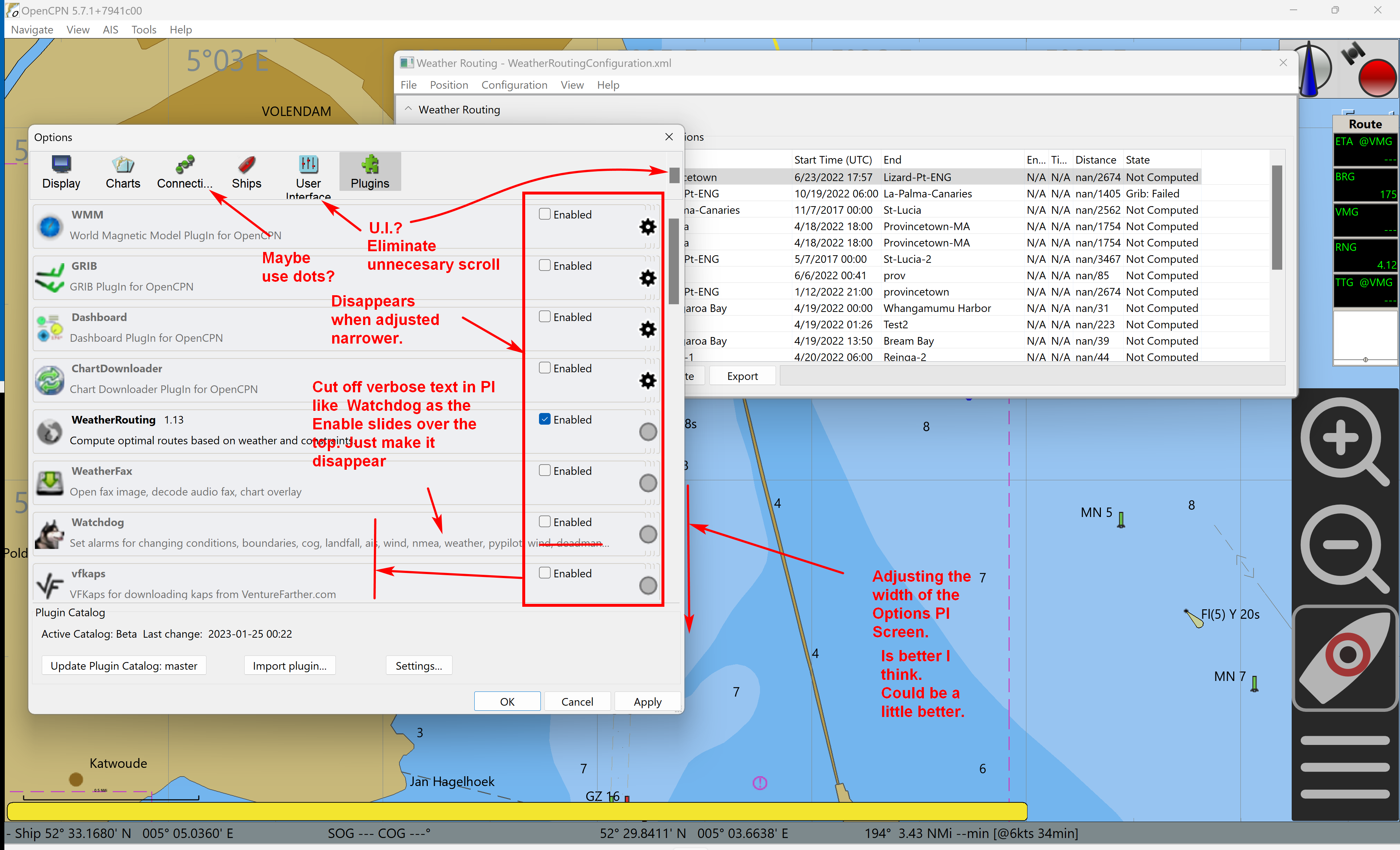Viewport: 1400px width, 850px height.
Task: Click the Import plugin... button
Action: [x=289, y=665]
